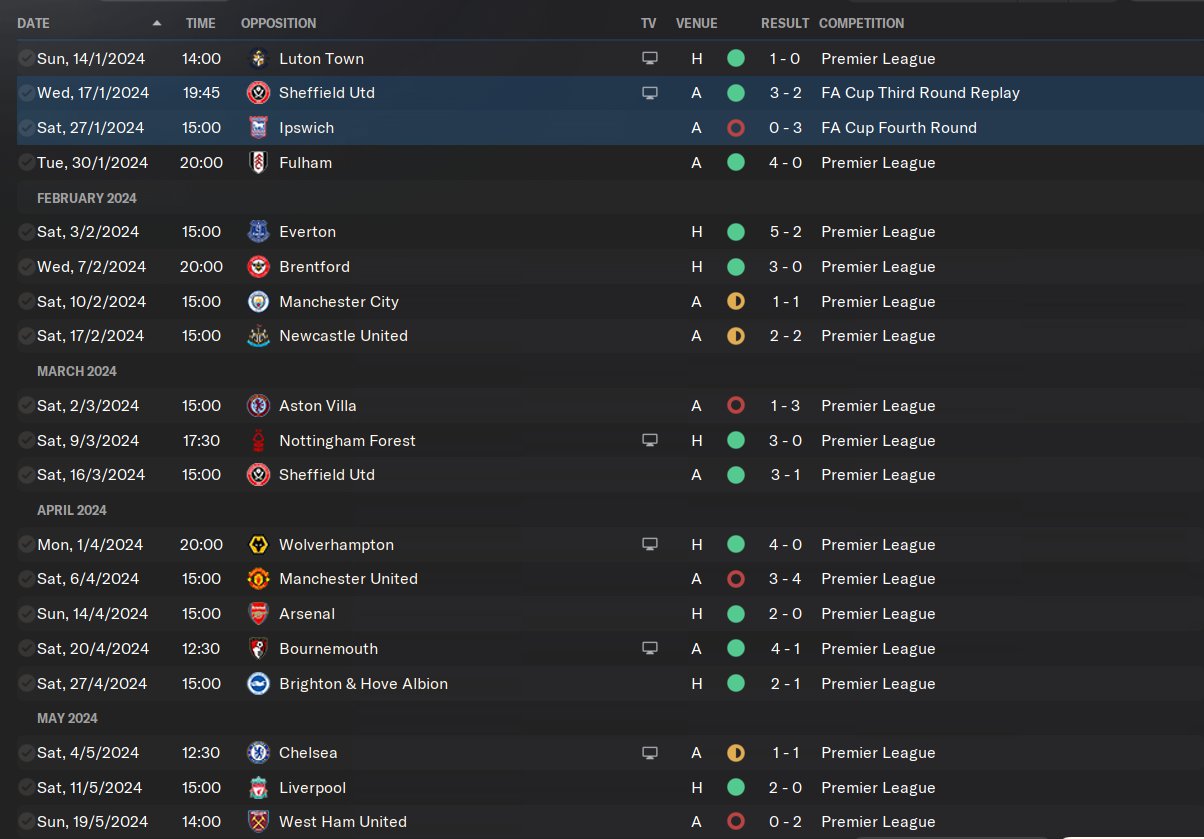Toggle the check mark on the Arsenal fixture
The height and width of the screenshot is (839, 1204).
pyautogui.click(x=26, y=614)
